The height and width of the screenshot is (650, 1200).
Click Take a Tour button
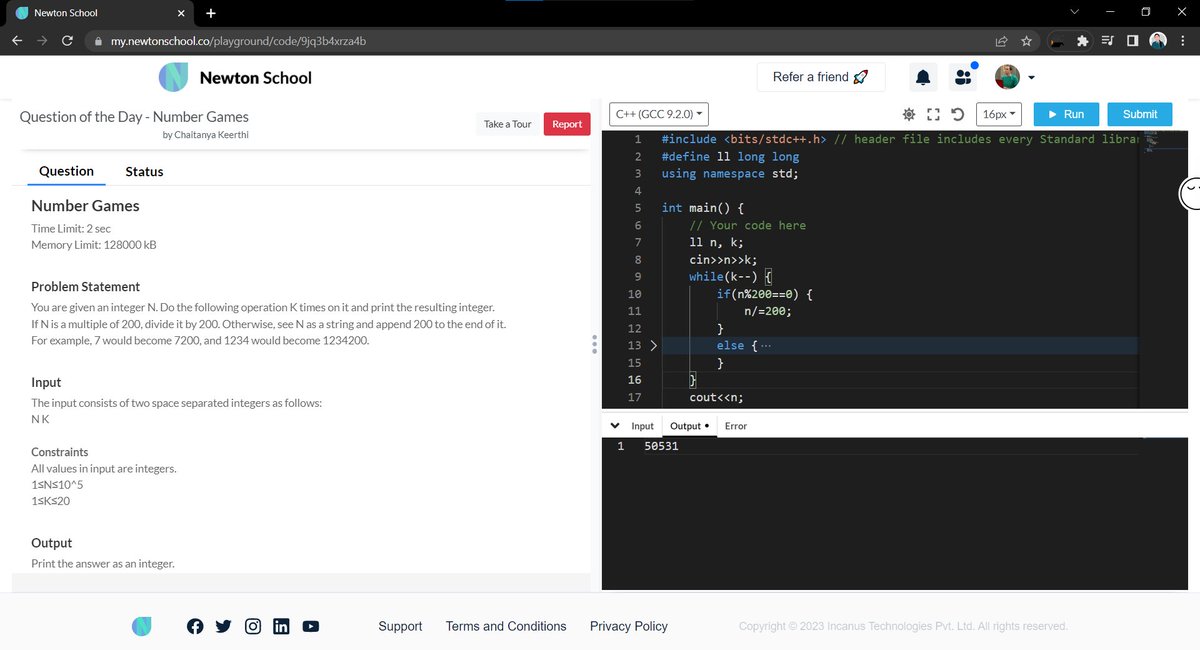tap(508, 124)
